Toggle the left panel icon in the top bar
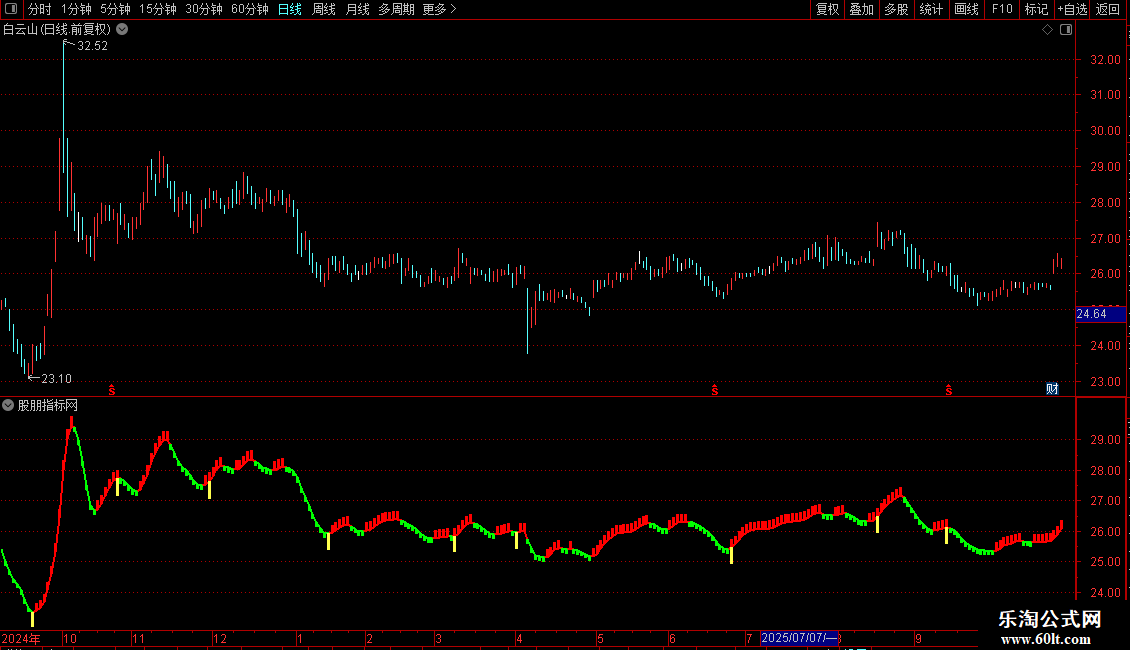Screen dimensions: 1130x650 point(11,9)
